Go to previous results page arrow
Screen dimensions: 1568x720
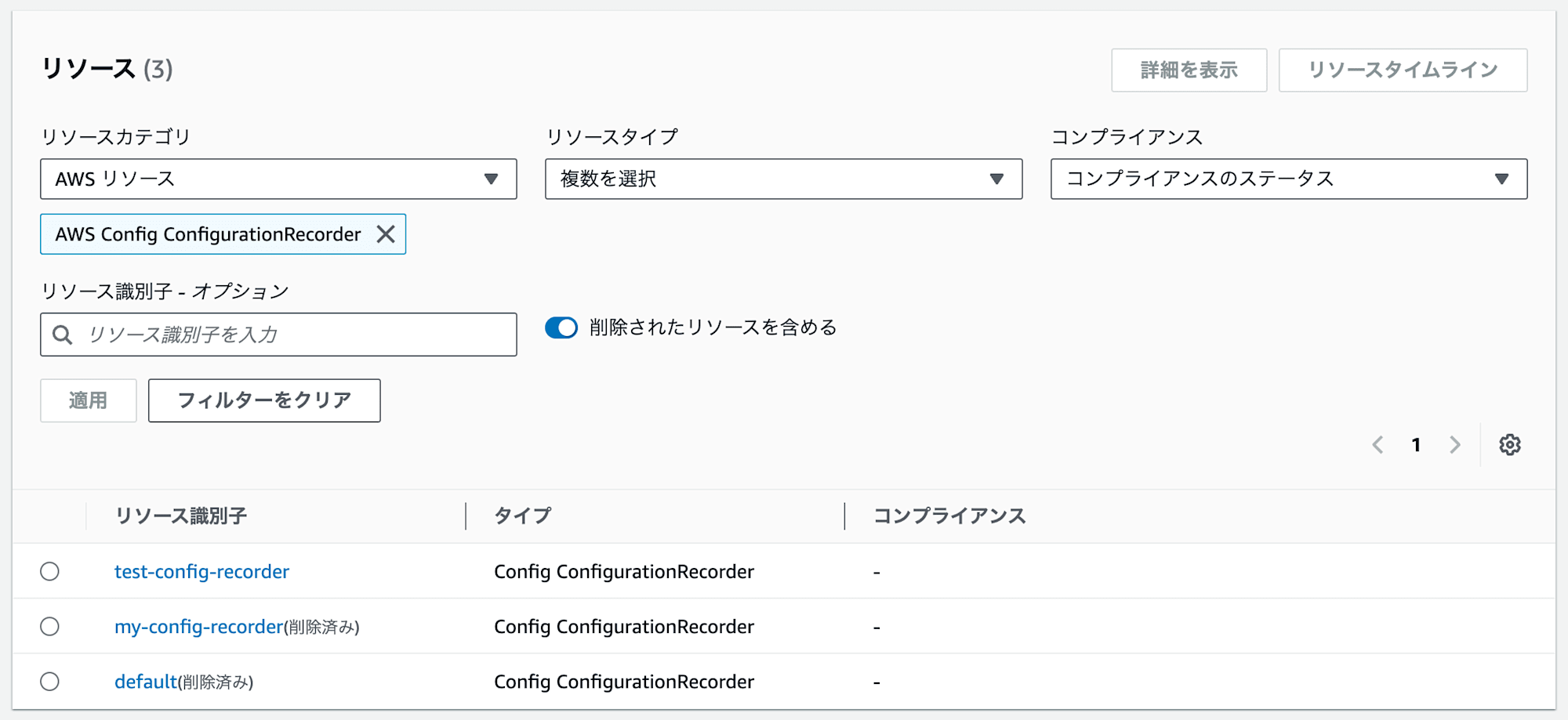(x=1377, y=445)
